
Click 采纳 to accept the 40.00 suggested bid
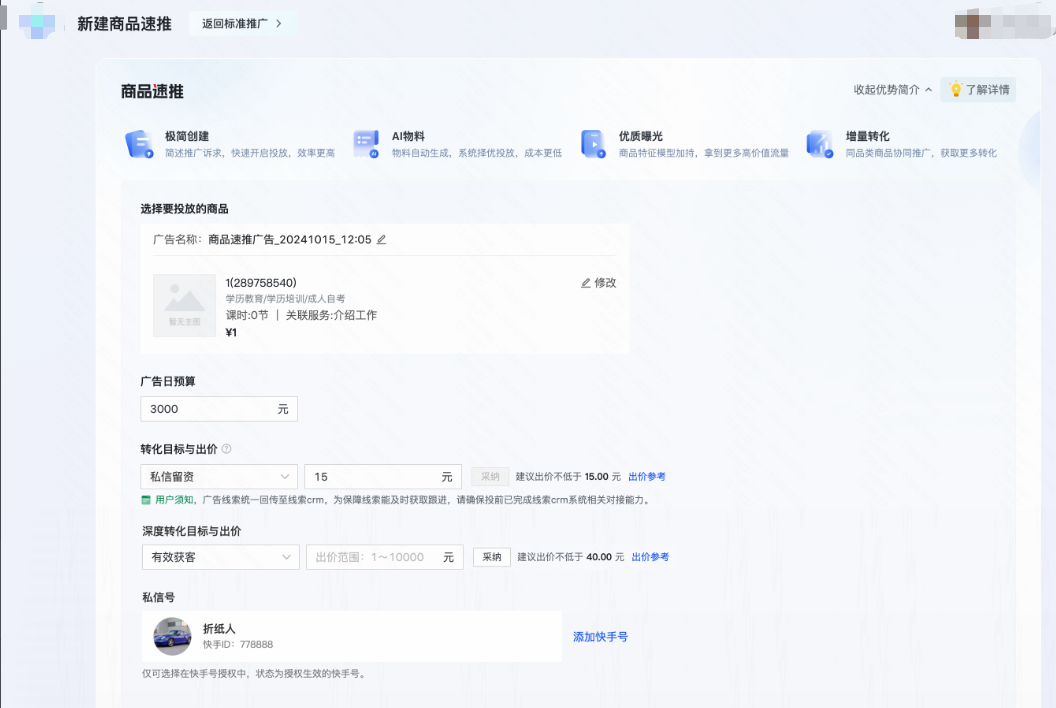pos(491,557)
